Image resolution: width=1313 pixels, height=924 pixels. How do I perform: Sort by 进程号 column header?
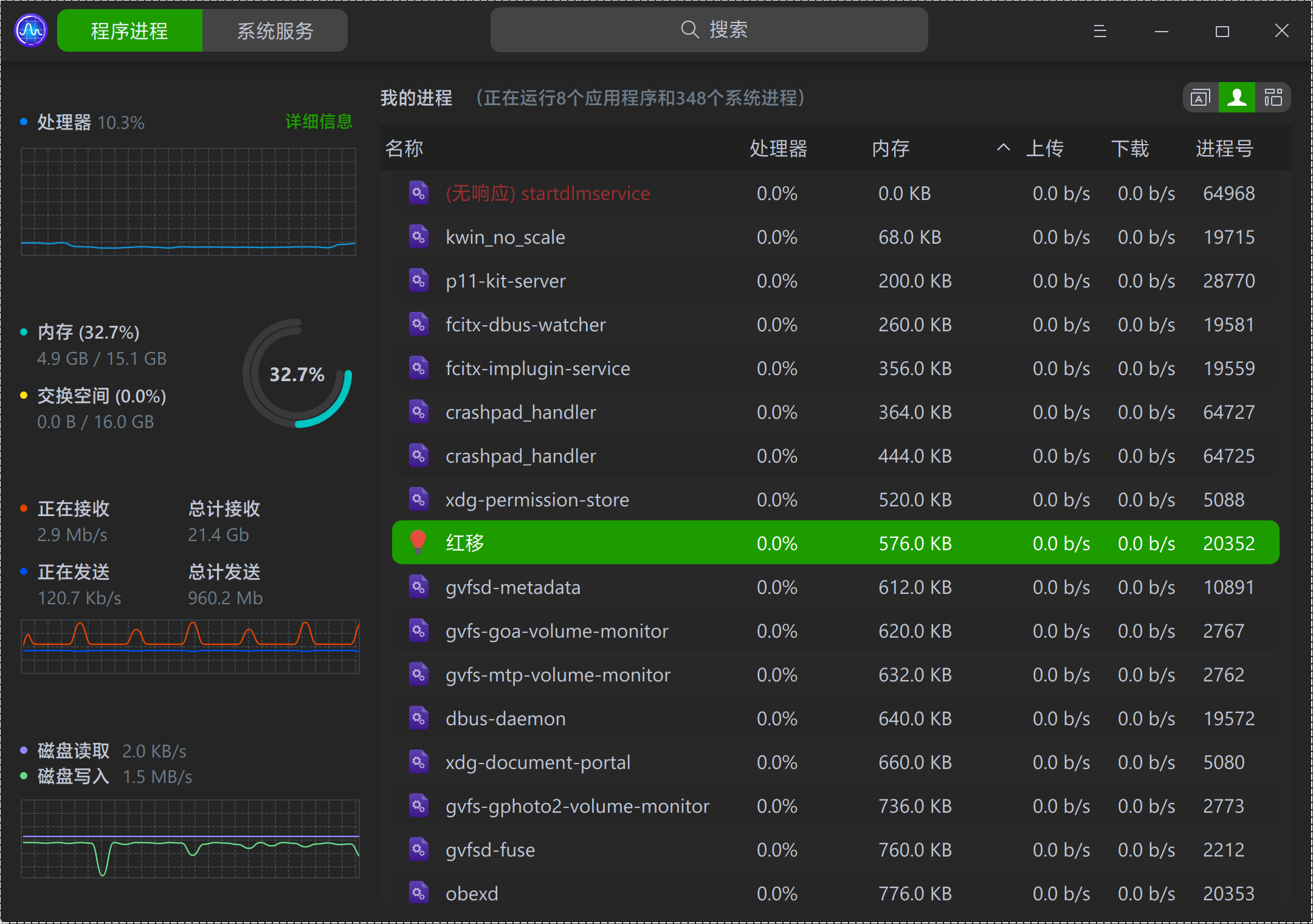tap(1224, 148)
